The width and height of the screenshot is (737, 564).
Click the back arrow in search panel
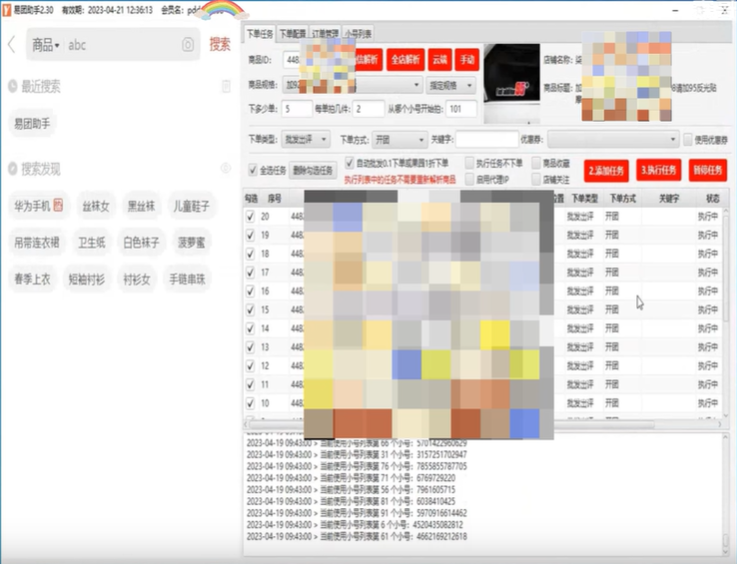point(11,45)
